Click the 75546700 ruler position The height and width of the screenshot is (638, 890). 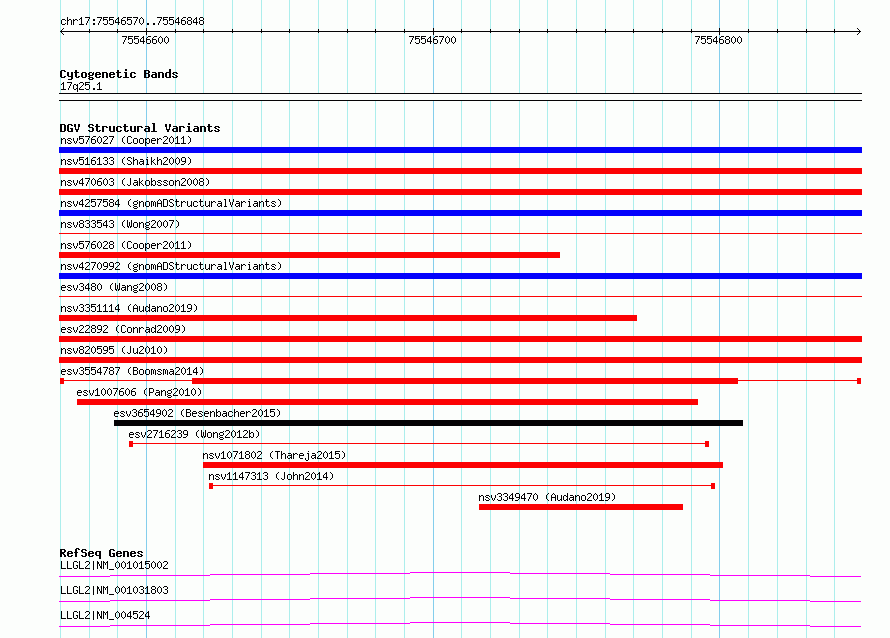pyautogui.click(x=432, y=40)
